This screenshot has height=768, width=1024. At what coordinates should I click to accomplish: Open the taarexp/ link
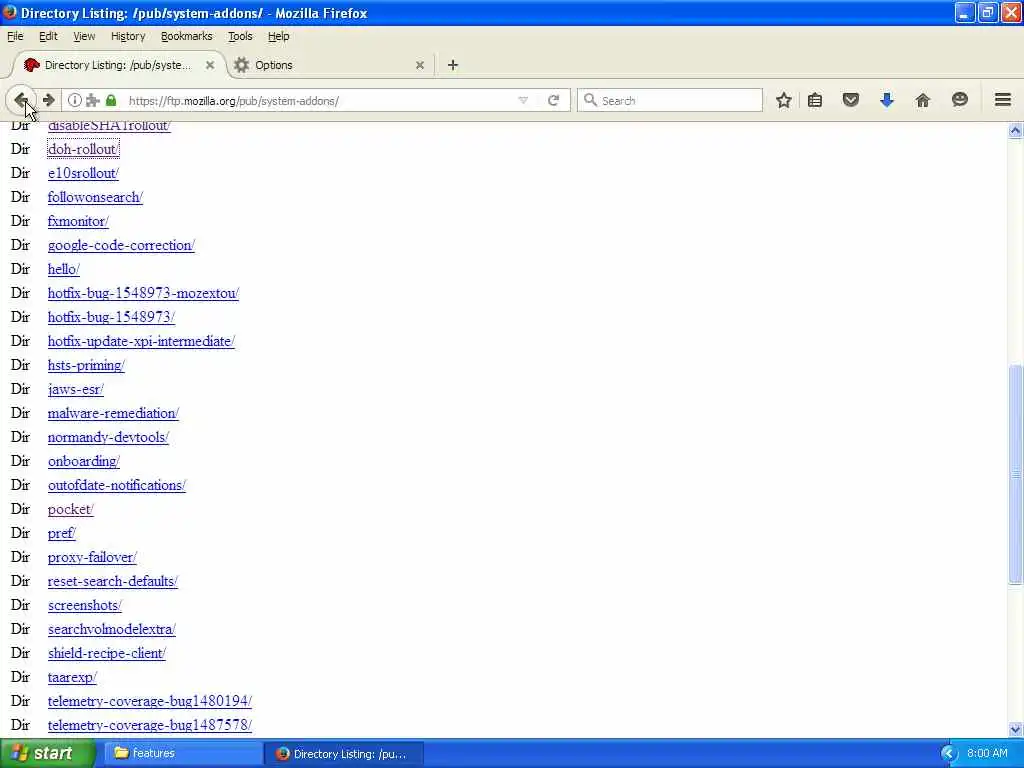point(72,677)
